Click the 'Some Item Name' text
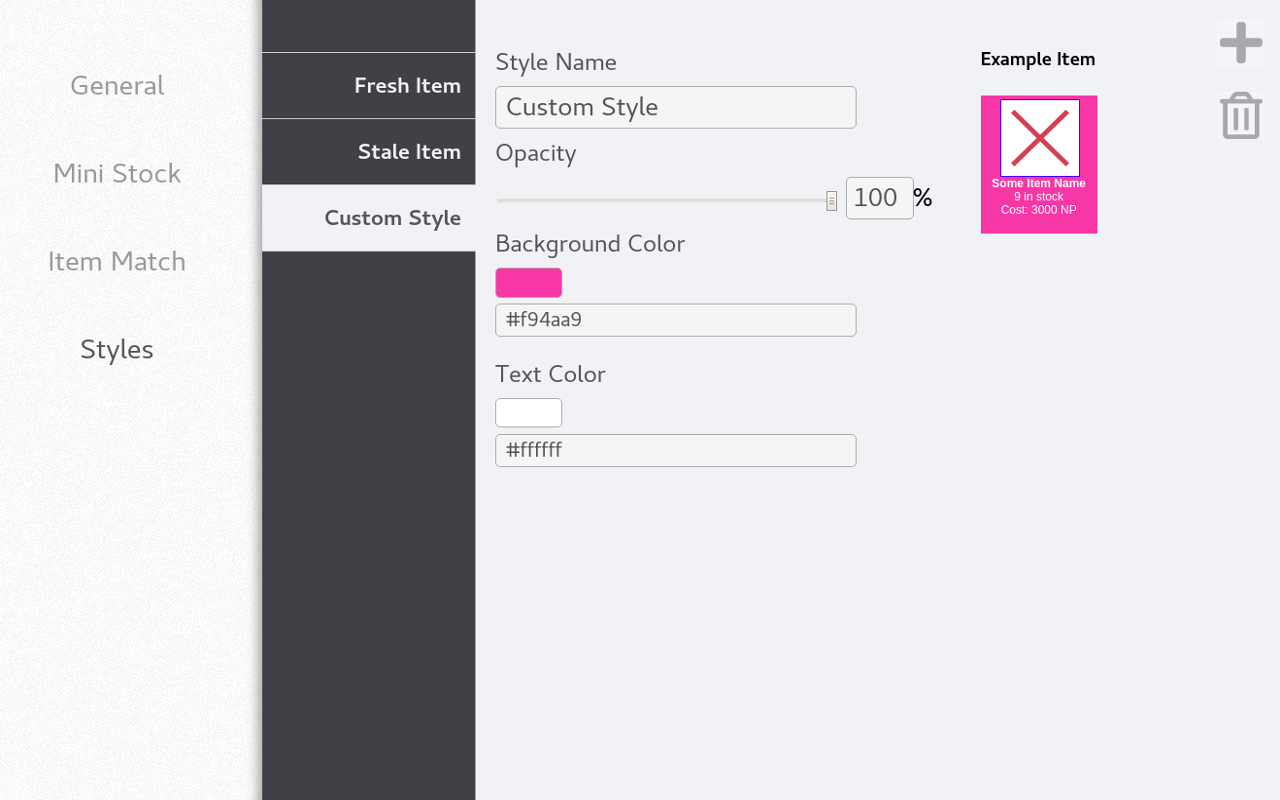 click(1039, 184)
